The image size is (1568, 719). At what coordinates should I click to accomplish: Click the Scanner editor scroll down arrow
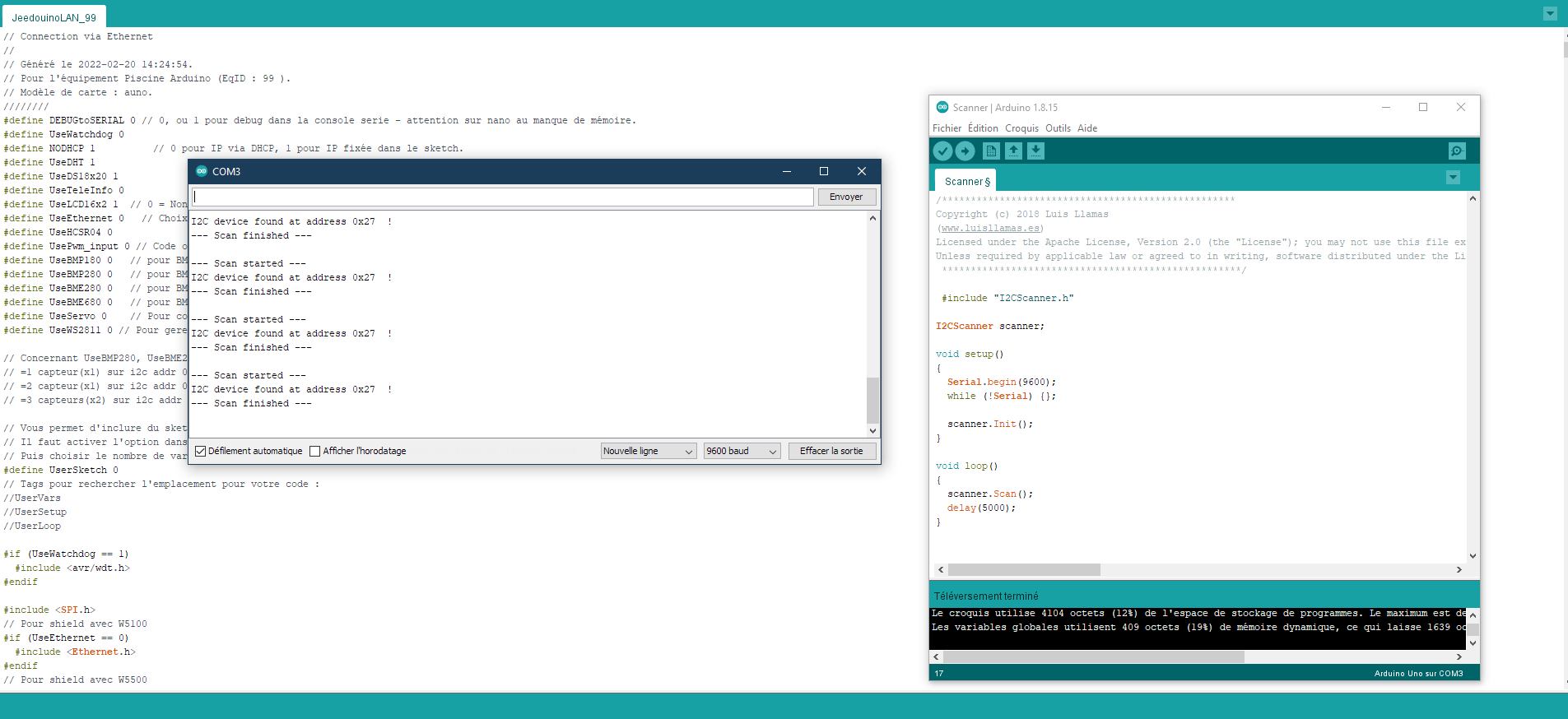[1473, 555]
